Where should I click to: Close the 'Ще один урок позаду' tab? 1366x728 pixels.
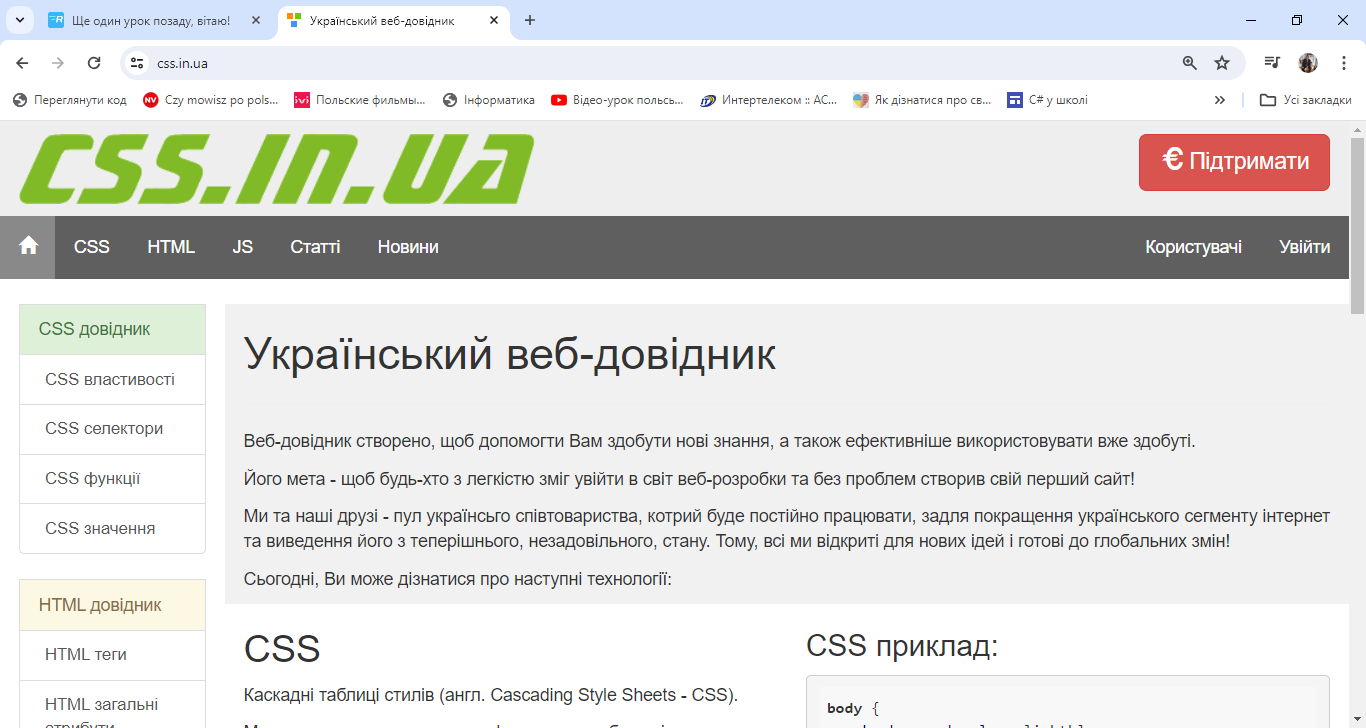pos(256,20)
